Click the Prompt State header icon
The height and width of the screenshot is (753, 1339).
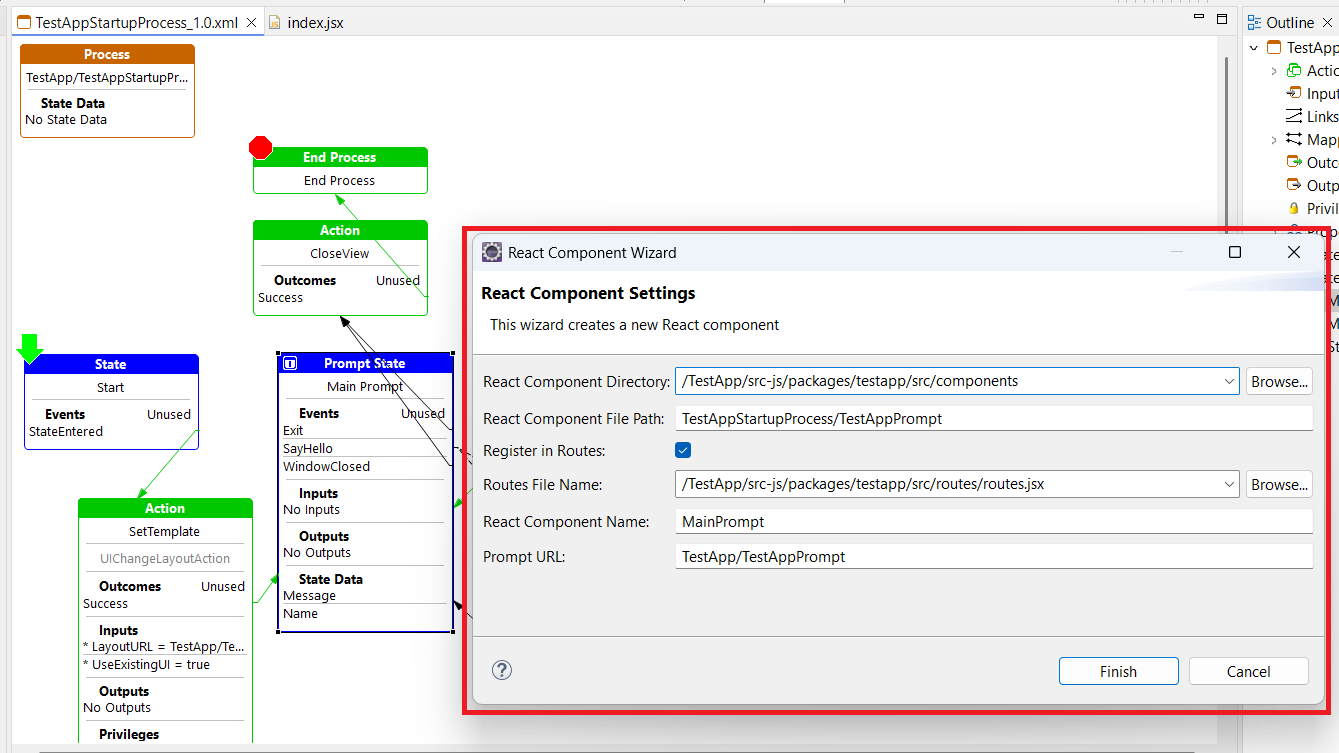pyautogui.click(x=290, y=363)
